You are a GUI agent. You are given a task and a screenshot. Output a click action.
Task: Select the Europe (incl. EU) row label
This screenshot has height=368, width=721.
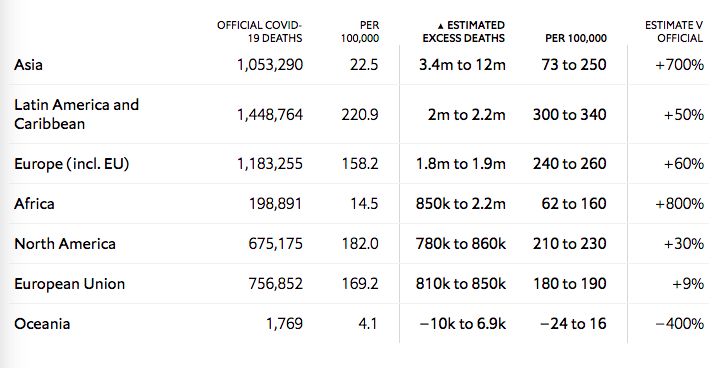point(71,164)
